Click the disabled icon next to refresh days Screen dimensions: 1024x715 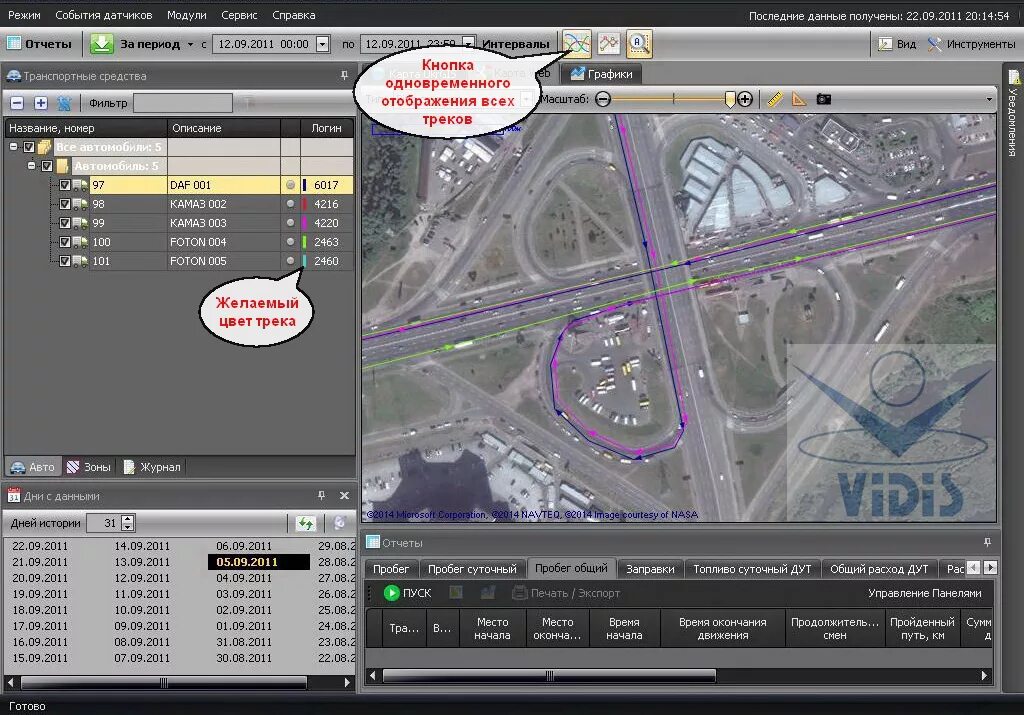(x=339, y=523)
